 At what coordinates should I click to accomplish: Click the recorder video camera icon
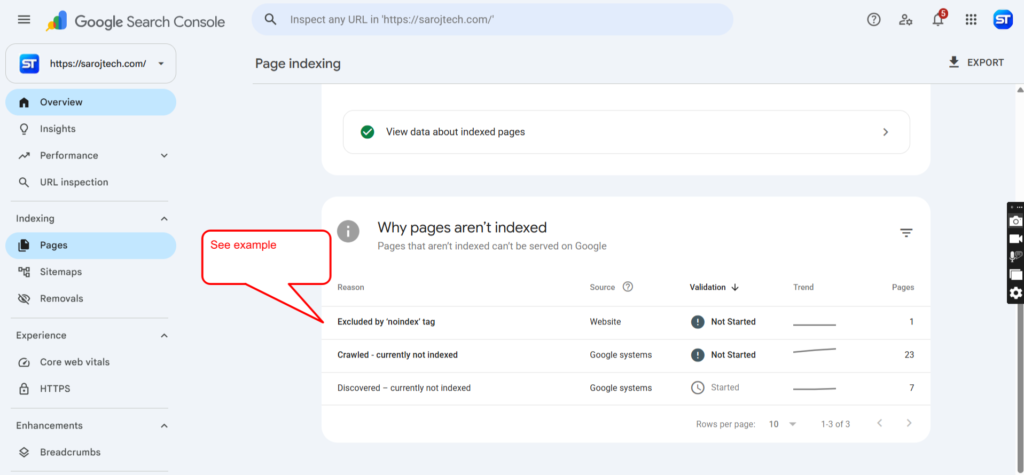pyautogui.click(x=1016, y=239)
